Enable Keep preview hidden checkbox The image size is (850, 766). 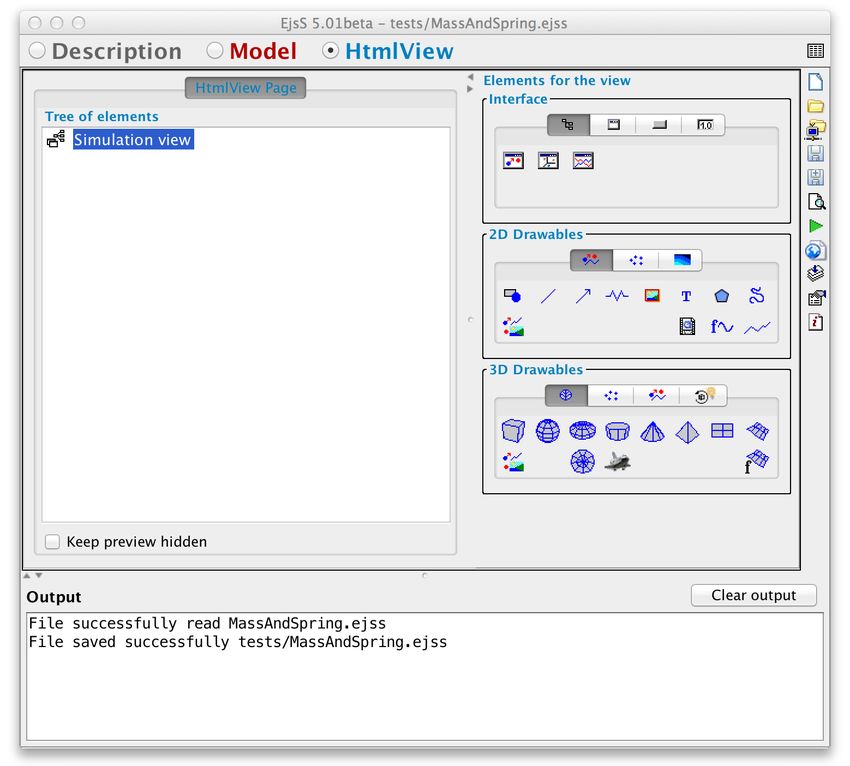click(x=53, y=542)
